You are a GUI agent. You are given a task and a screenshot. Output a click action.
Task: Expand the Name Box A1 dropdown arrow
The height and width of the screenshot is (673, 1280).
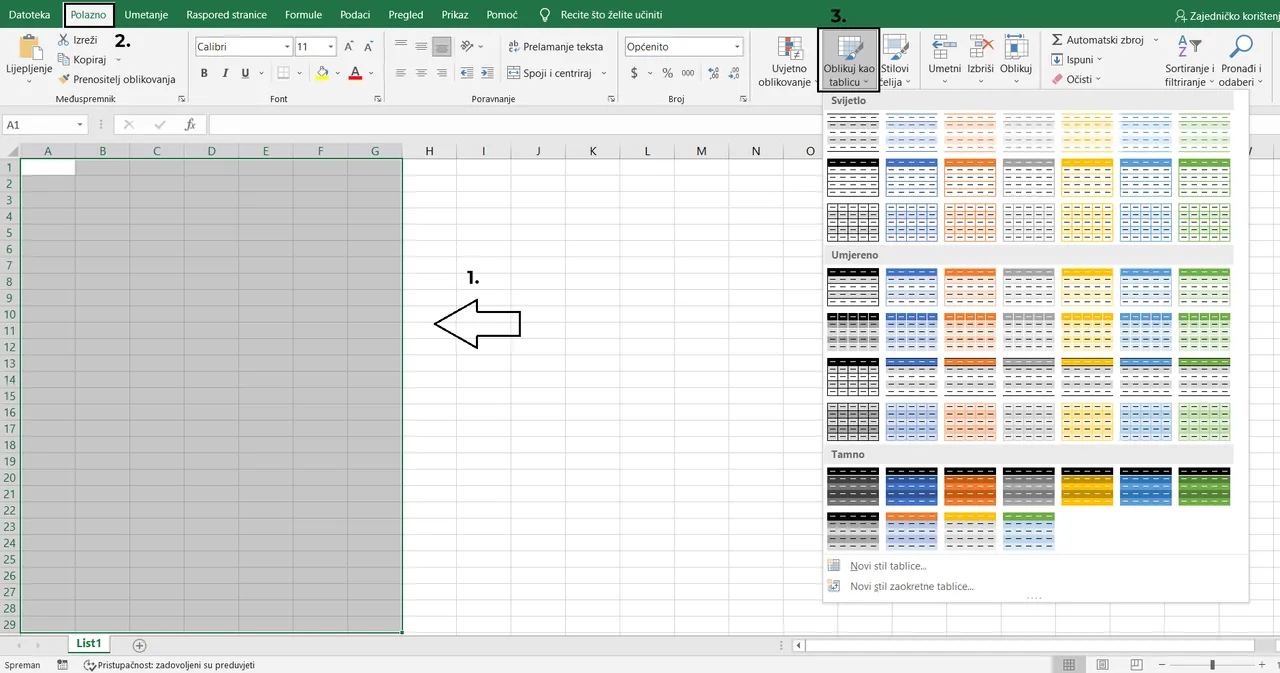[x=80, y=125]
